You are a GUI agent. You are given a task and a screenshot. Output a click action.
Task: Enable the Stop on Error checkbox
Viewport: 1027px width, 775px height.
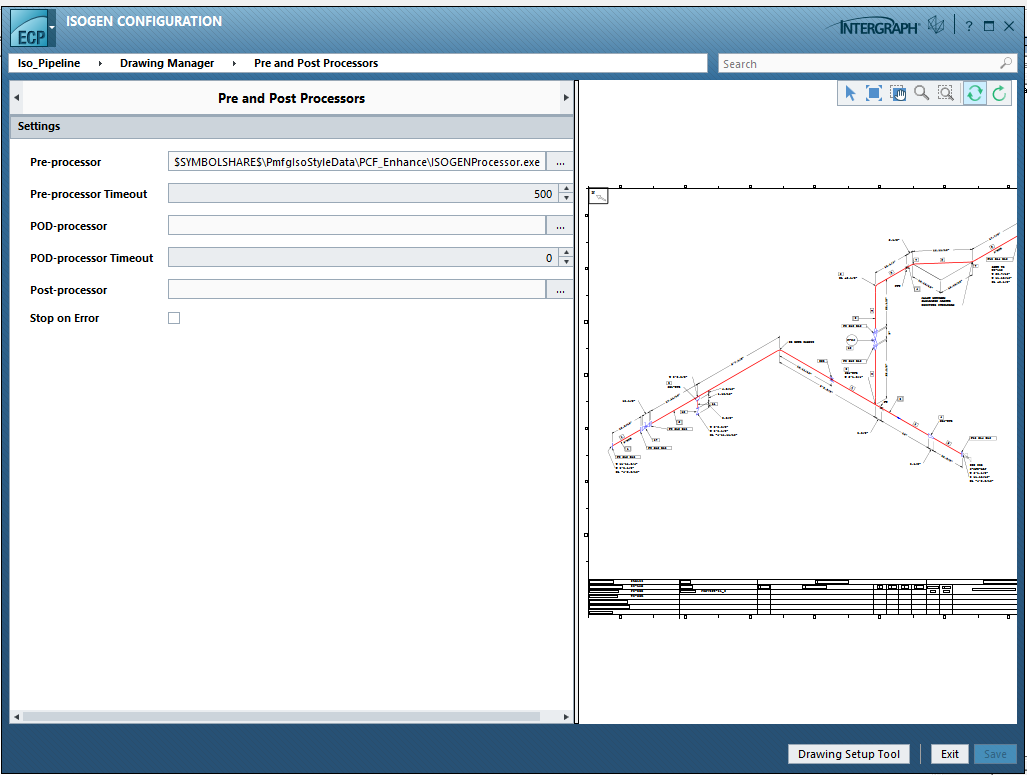point(174,318)
